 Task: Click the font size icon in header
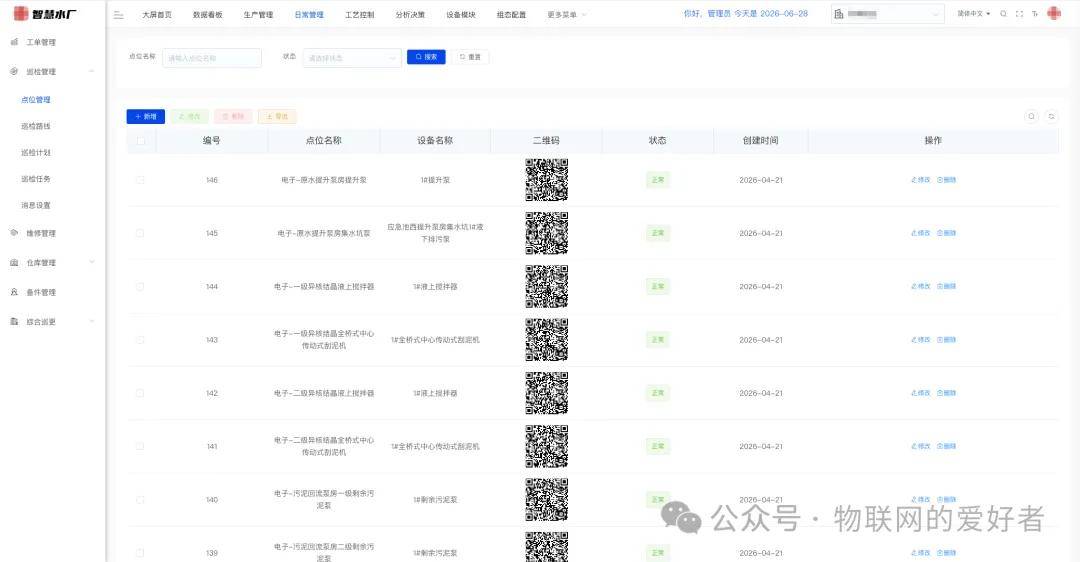1035,14
